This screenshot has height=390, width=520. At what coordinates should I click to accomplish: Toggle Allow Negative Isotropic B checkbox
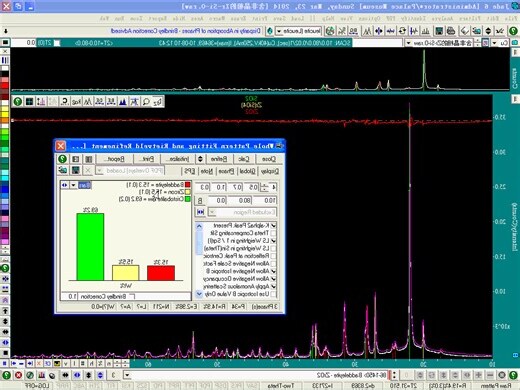(273, 271)
